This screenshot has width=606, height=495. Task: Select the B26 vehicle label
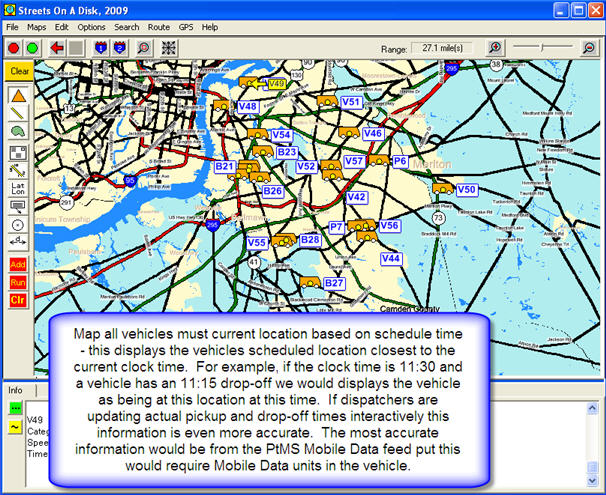(x=272, y=191)
